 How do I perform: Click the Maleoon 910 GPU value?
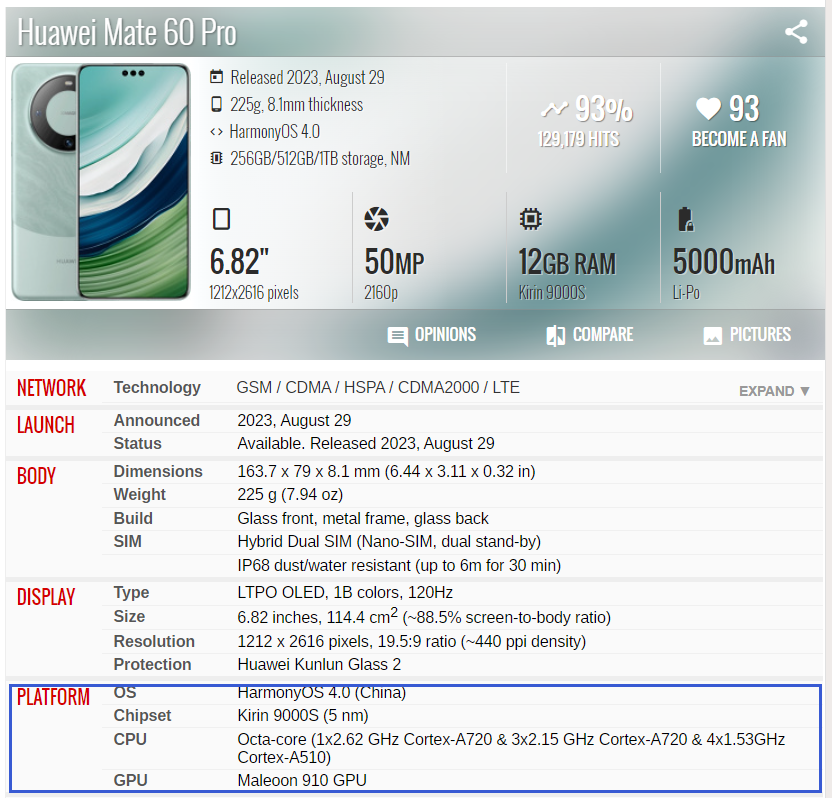point(302,780)
